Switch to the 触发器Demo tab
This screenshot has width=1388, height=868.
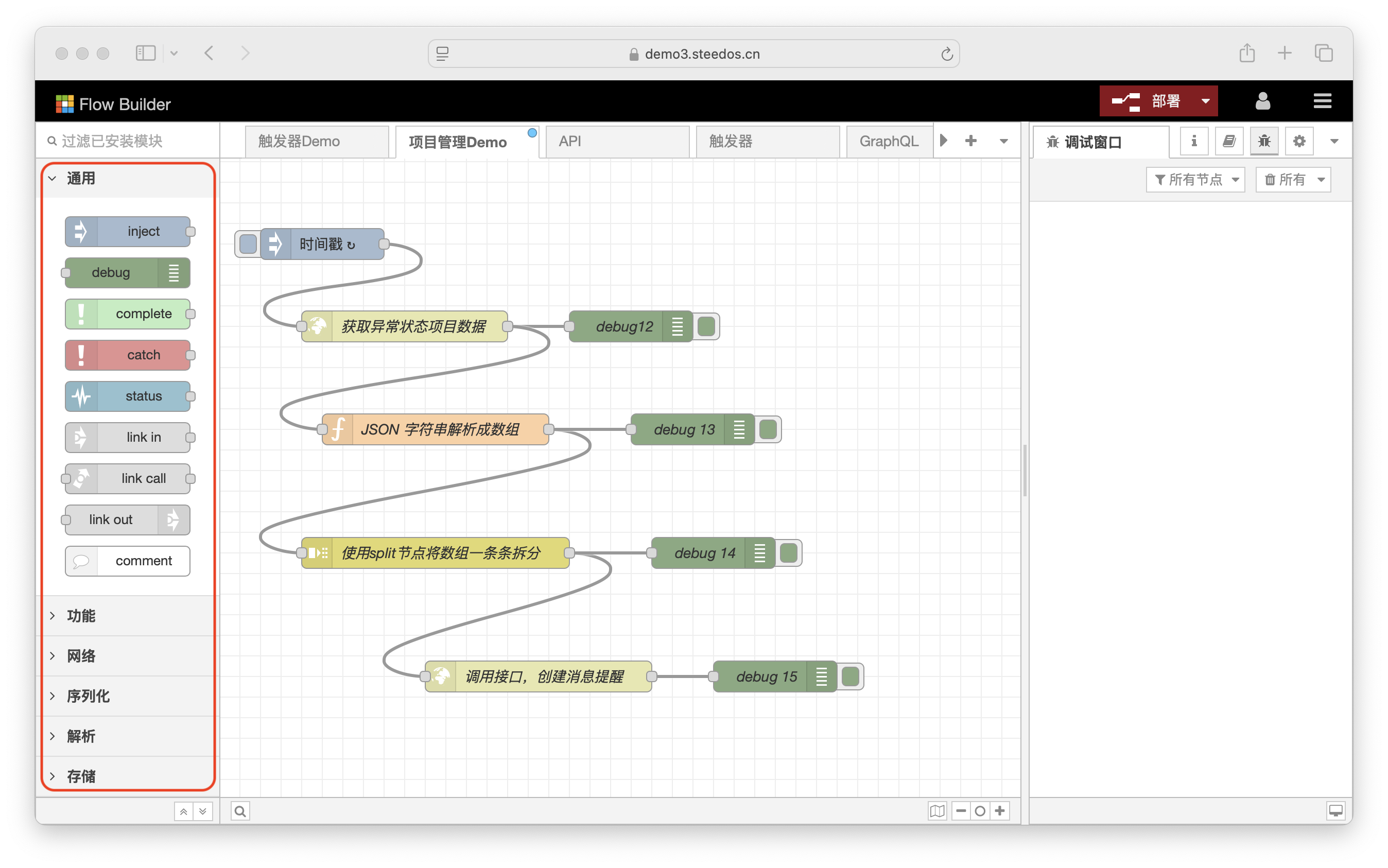317,141
